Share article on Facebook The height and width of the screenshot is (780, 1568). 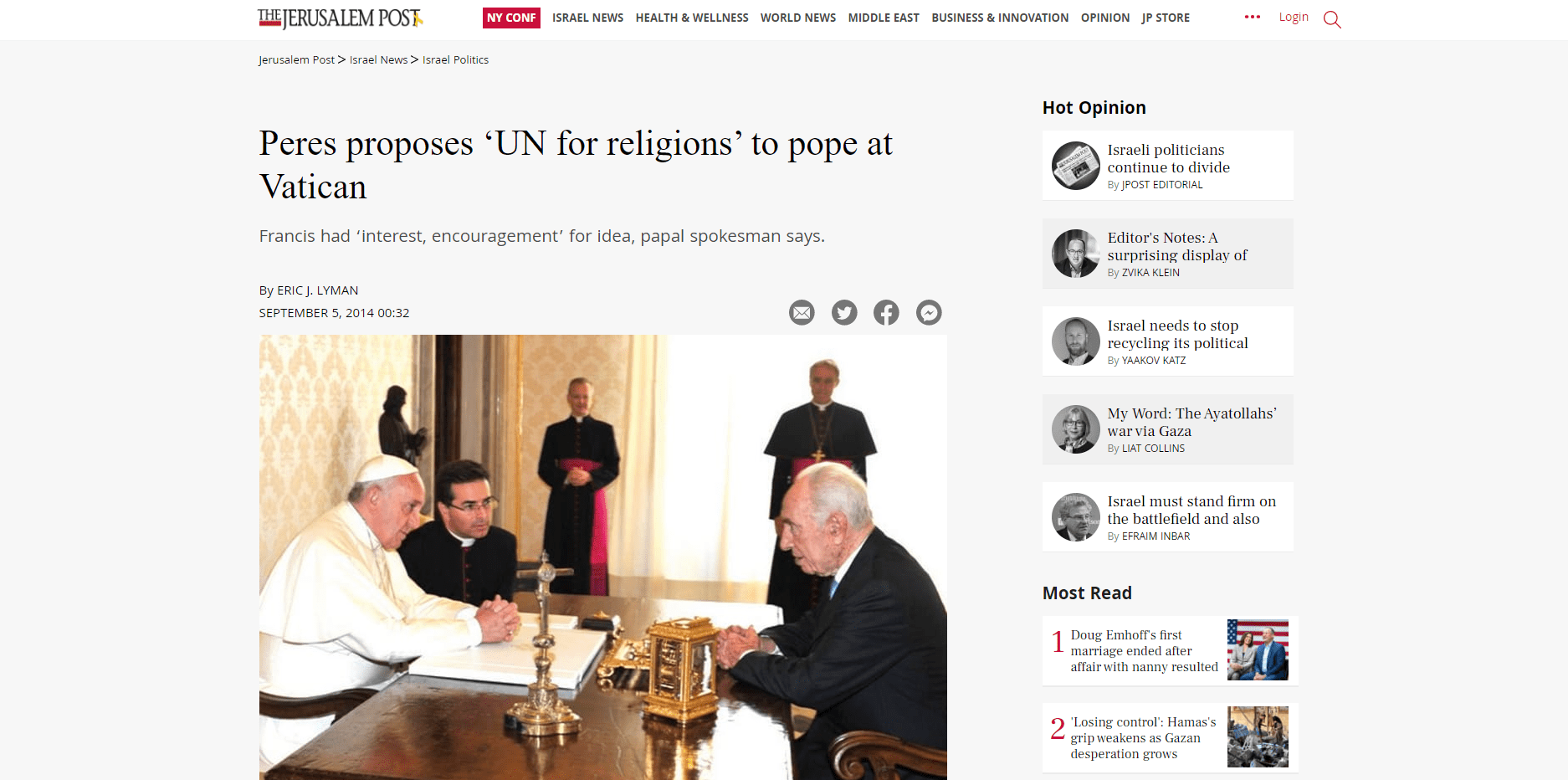point(886,313)
